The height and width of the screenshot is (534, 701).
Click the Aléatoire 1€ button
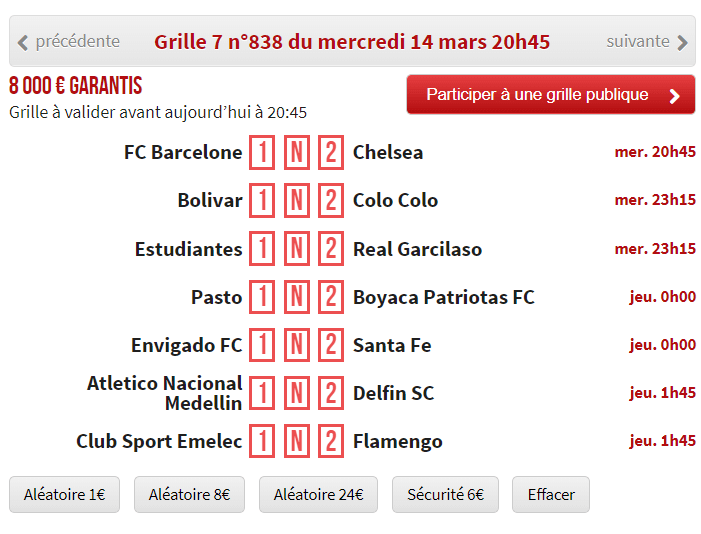coord(65,494)
